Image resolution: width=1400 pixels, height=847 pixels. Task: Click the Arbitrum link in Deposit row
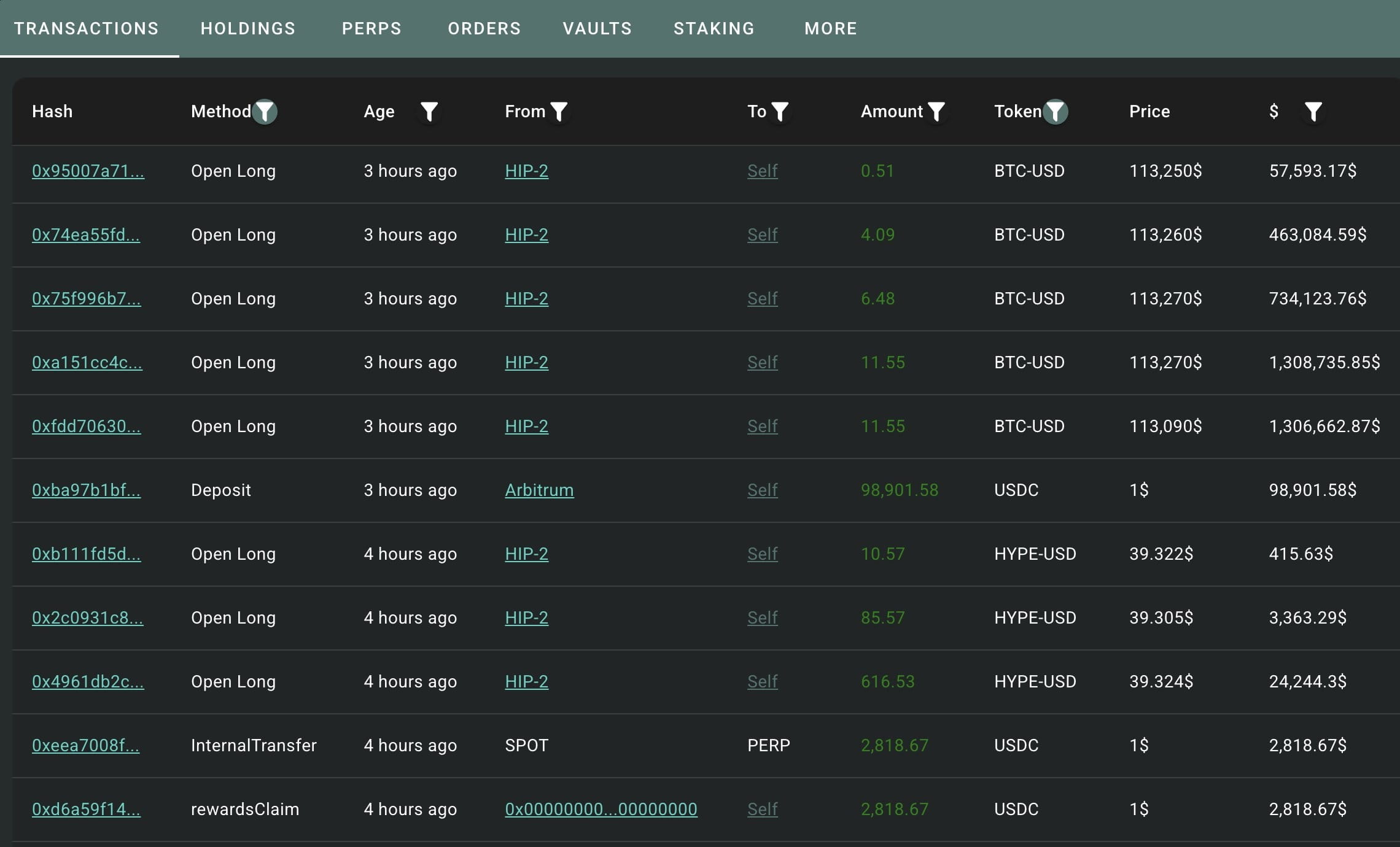pyautogui.click(x=539, y=490)
